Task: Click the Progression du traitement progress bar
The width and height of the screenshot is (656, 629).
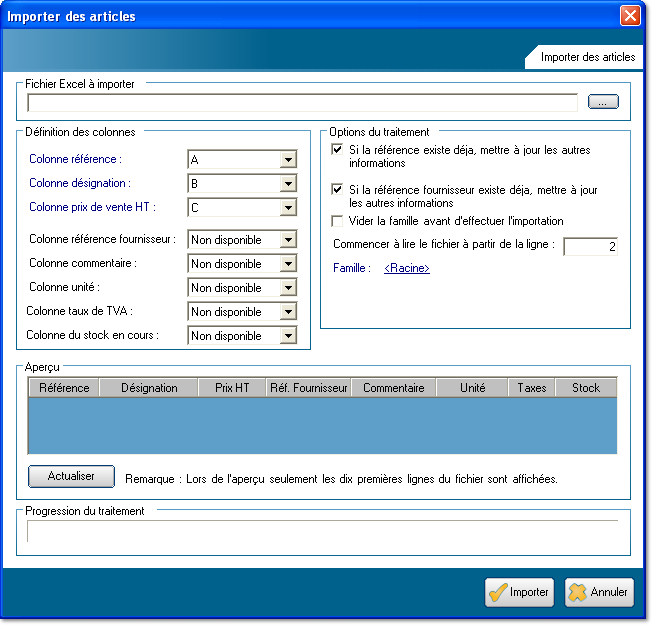Action: pos(322,531)
